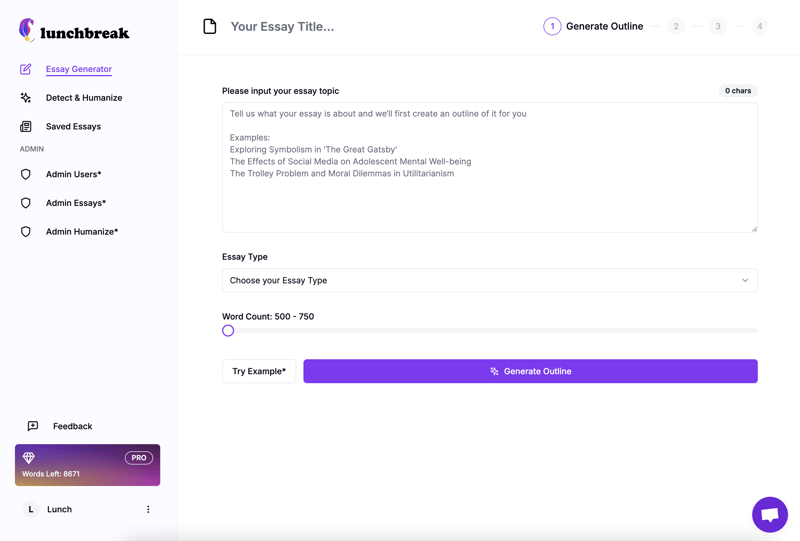Click the Admin Users shield icon
Viewport: 800px width, 541px height.
(26, 174)
